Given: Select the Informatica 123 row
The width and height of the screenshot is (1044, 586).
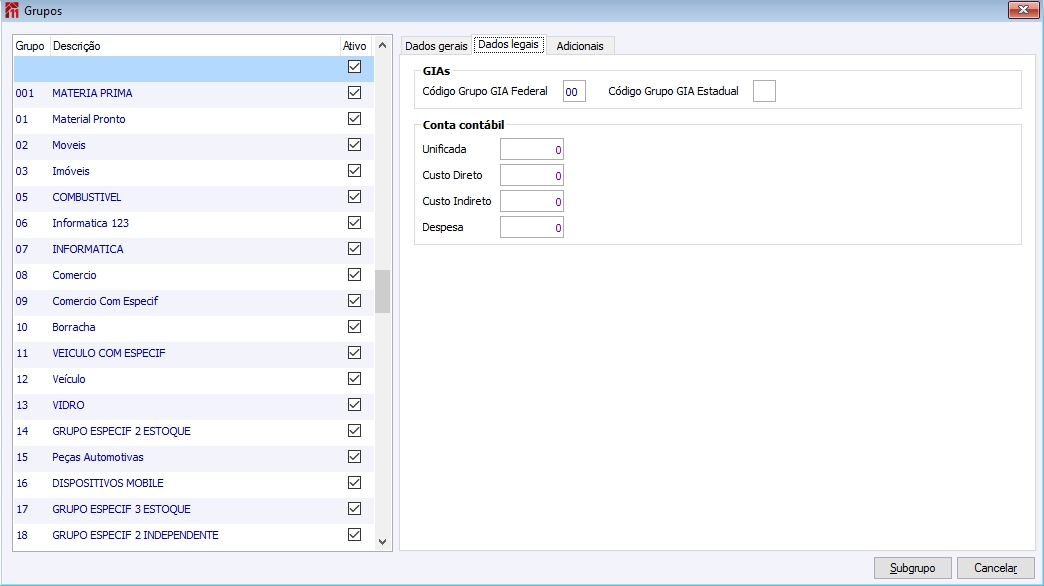Looking at the screenshot, I should coord(194,223).
